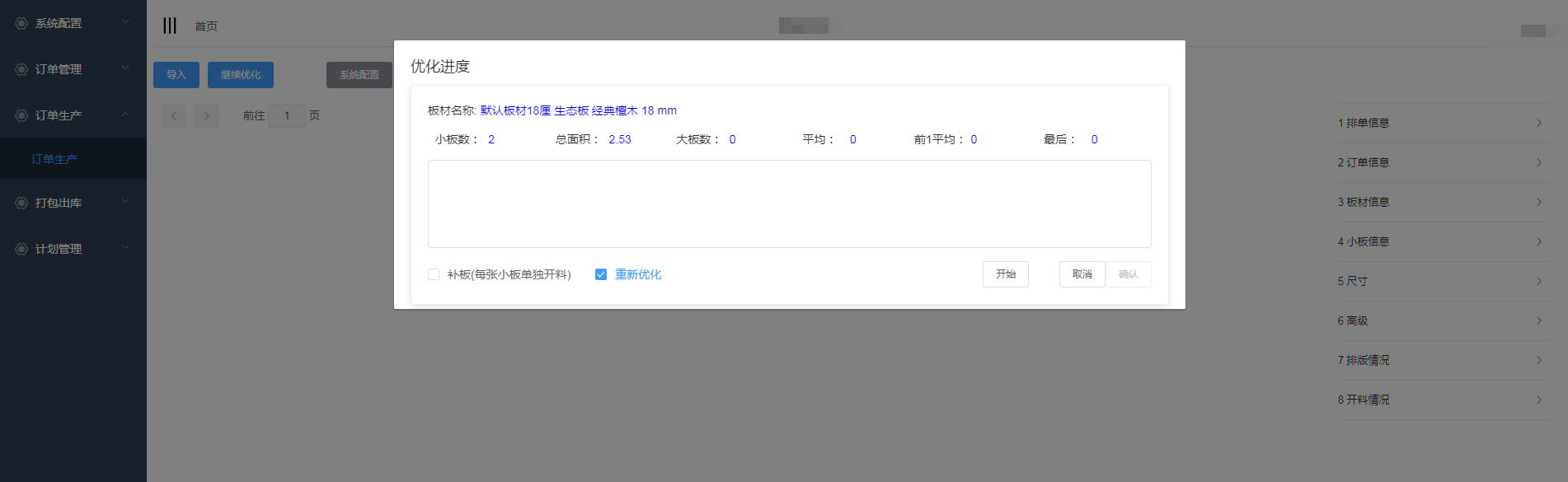The image size is (1568, 482).
Task: Click the 计划管理 sidebar icon
Action: pyautogui.click(x=21, y=249)
